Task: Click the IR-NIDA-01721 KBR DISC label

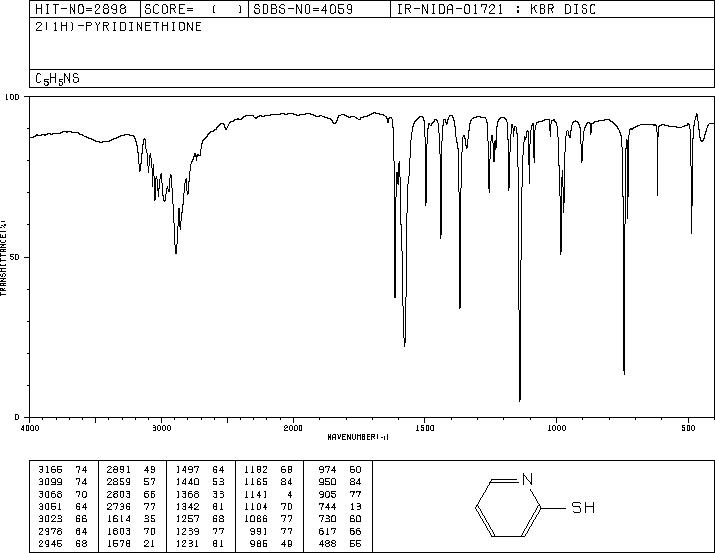Action: (496, 9)
